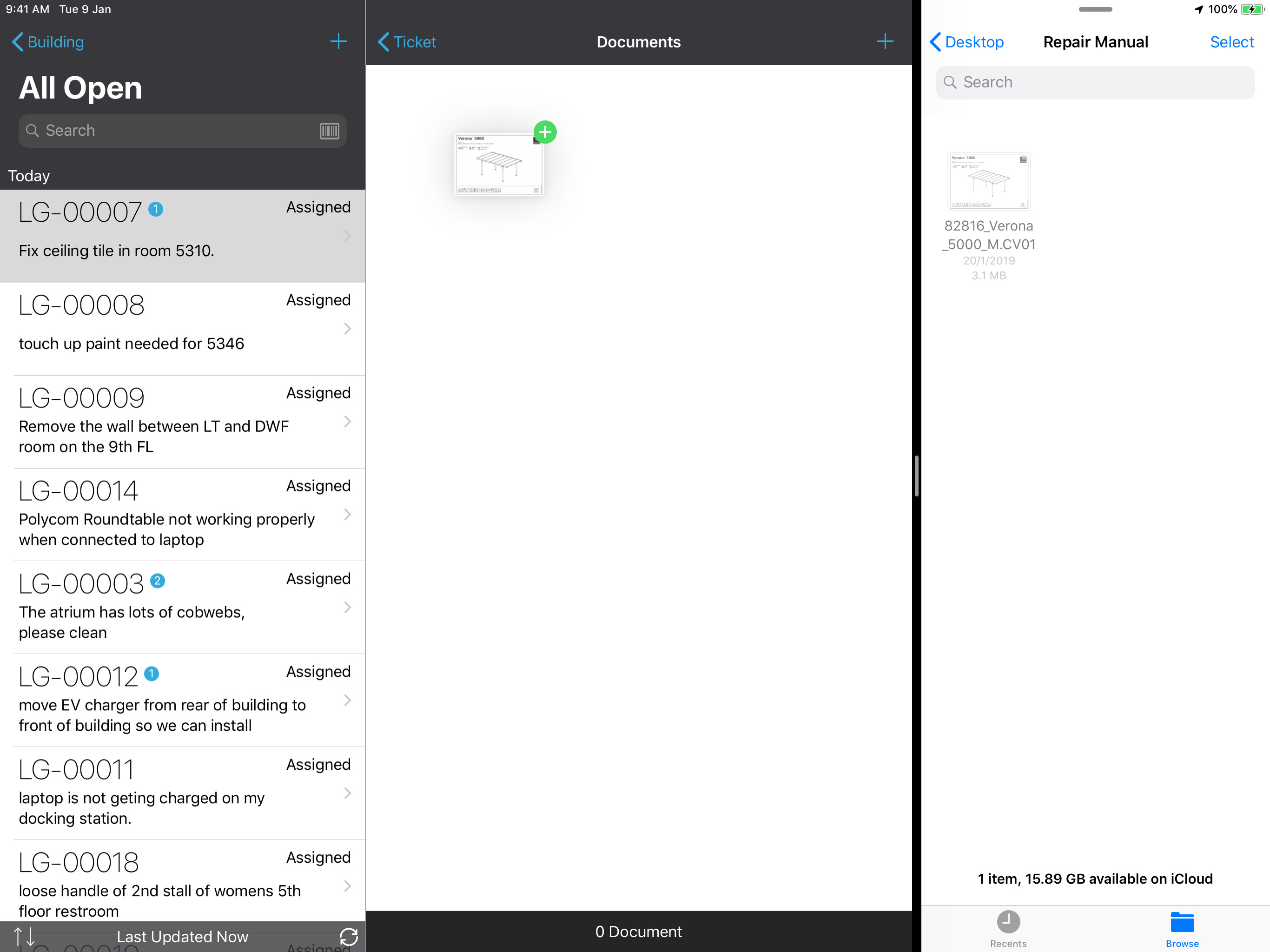
Task: Switch to the Browse tab
Action: (x=1182, y=928)
